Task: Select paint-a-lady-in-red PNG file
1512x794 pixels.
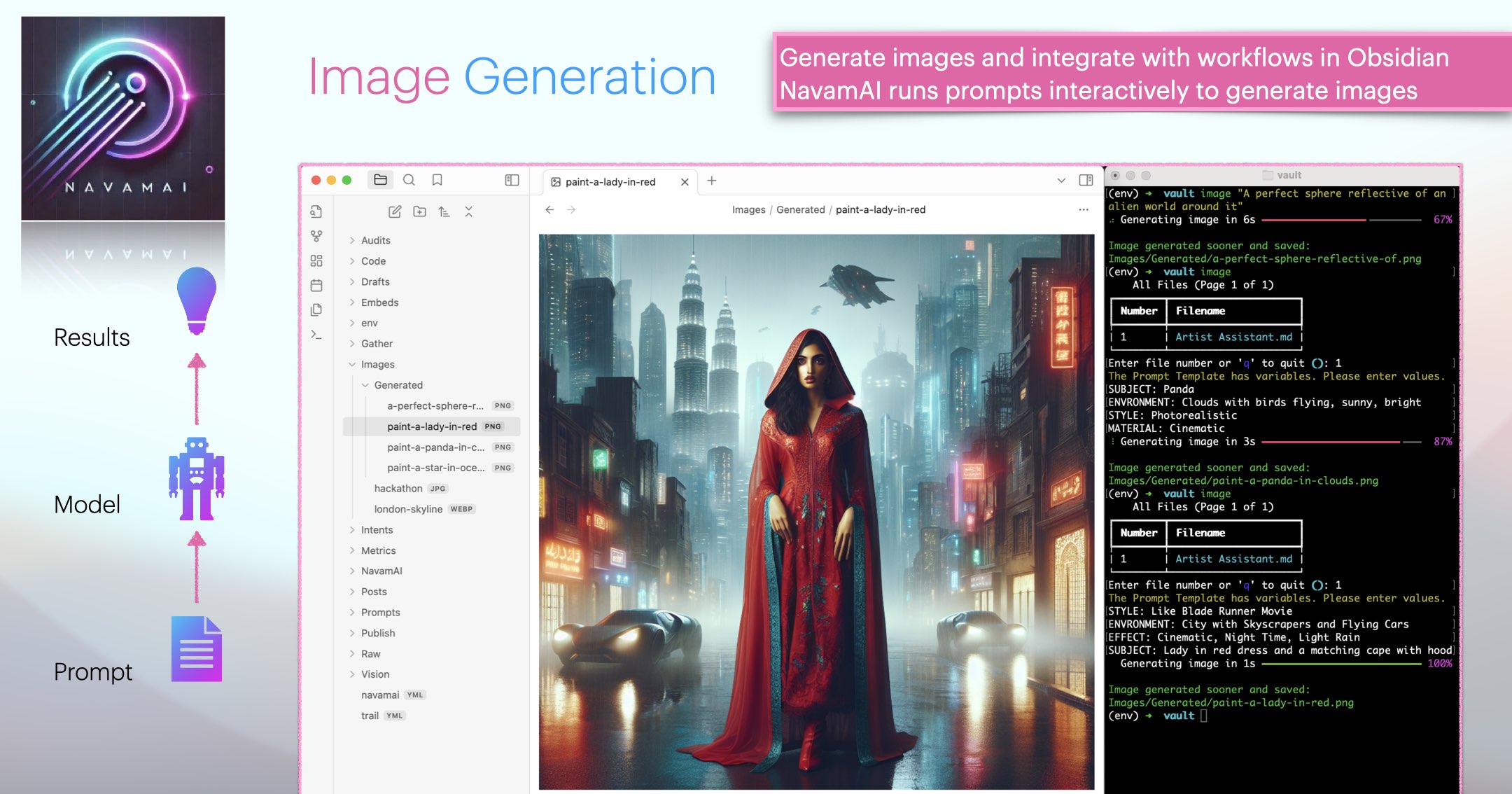Action: pos(432,426)
